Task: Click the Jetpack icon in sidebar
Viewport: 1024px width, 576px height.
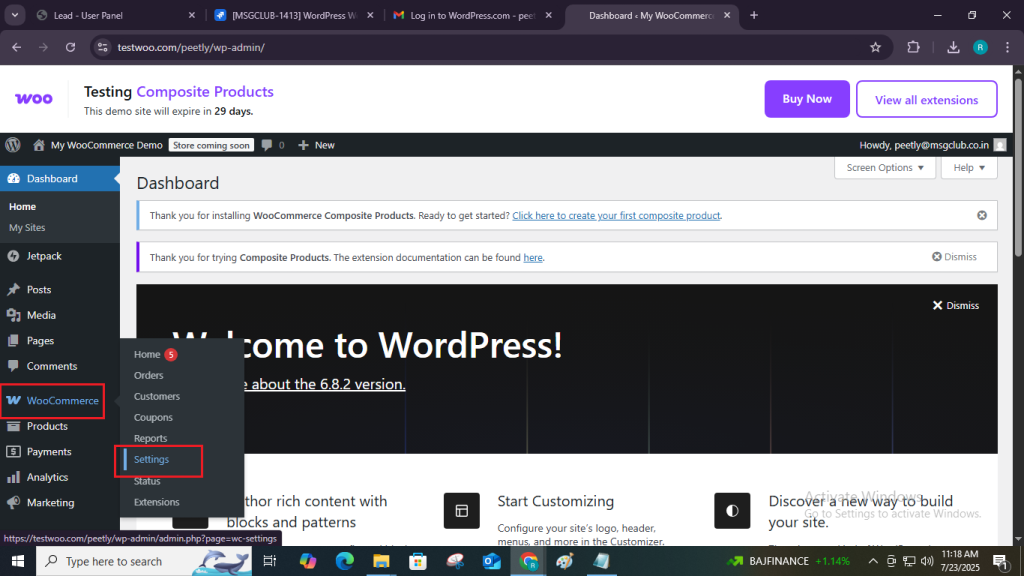Action: pyautogui.click(x=14, y=256)
